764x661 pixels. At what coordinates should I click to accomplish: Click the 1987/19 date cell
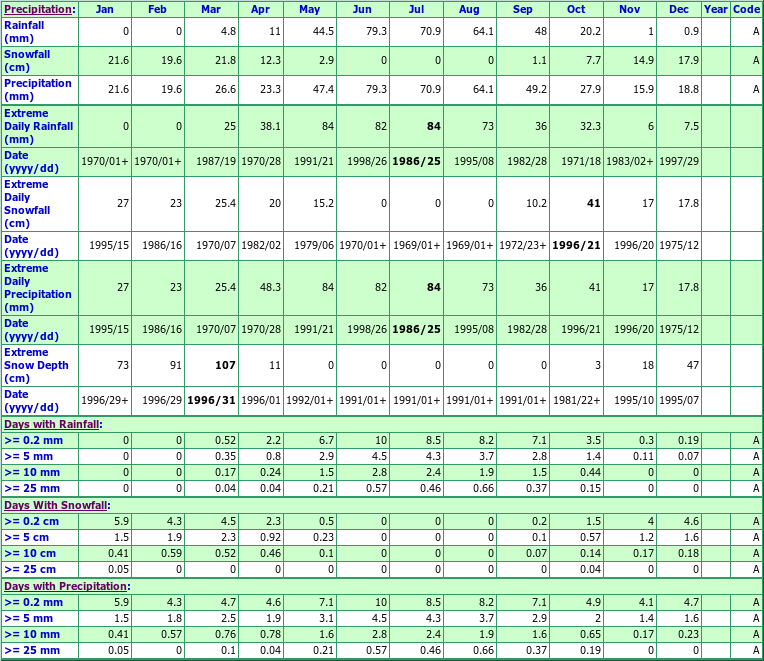[x=216, y=161]
